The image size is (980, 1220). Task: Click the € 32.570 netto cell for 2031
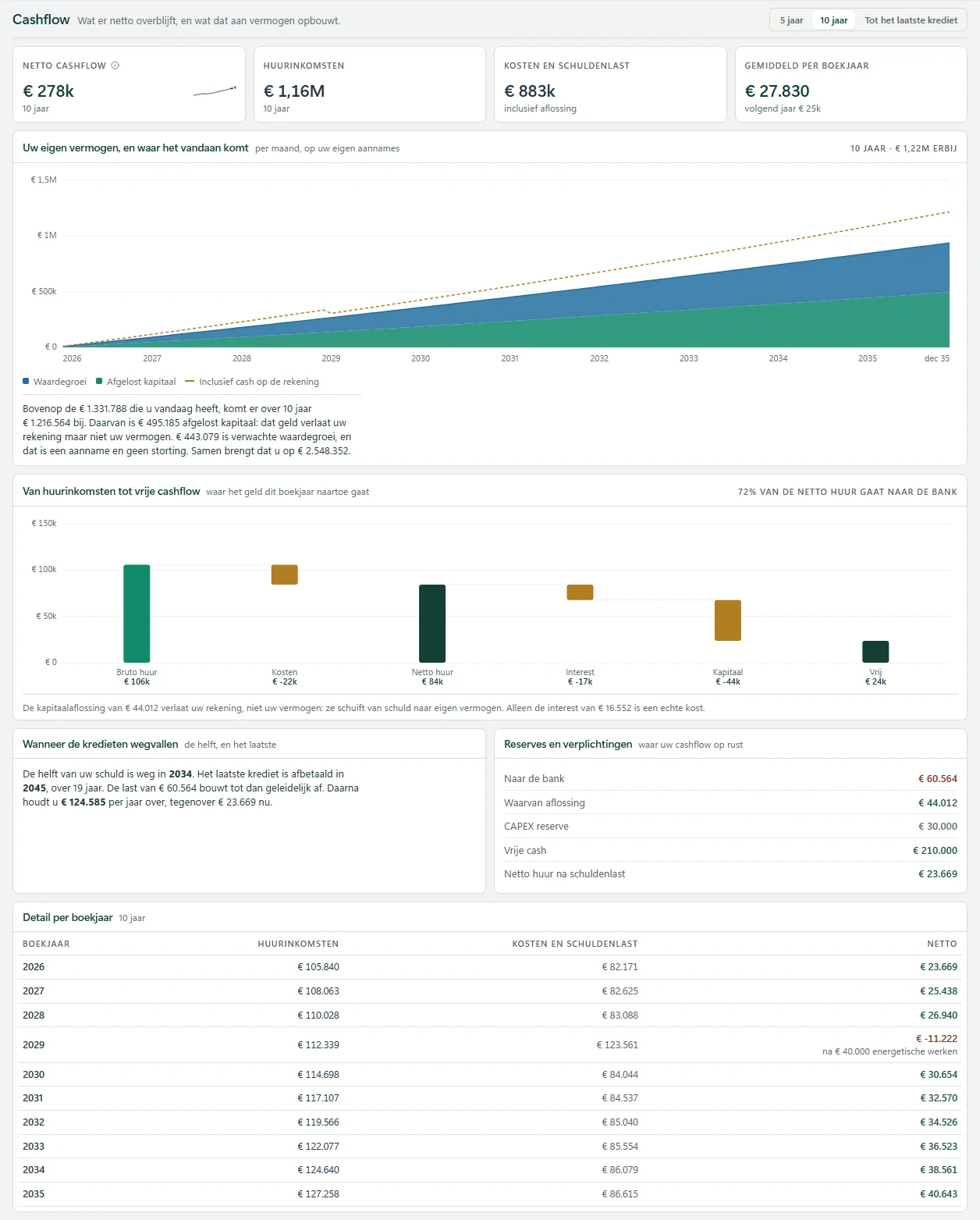pos(939,1098)
